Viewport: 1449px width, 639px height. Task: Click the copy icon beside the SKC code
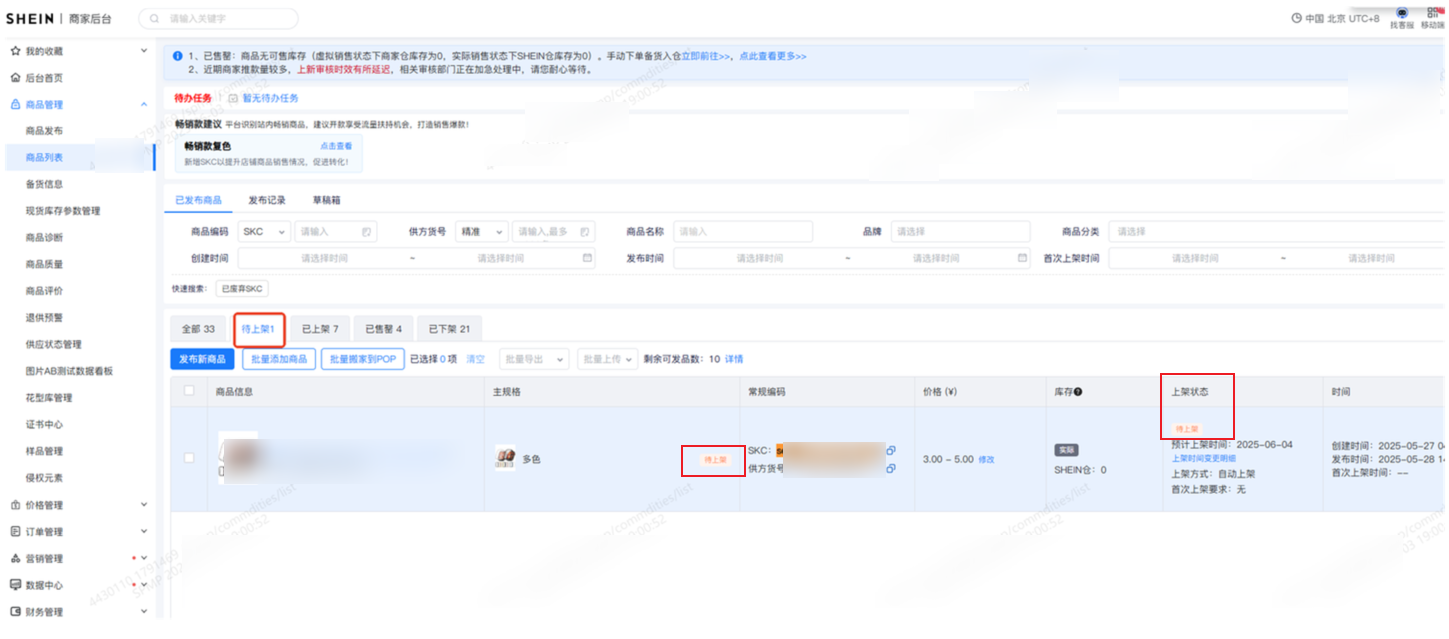[891, 450]
